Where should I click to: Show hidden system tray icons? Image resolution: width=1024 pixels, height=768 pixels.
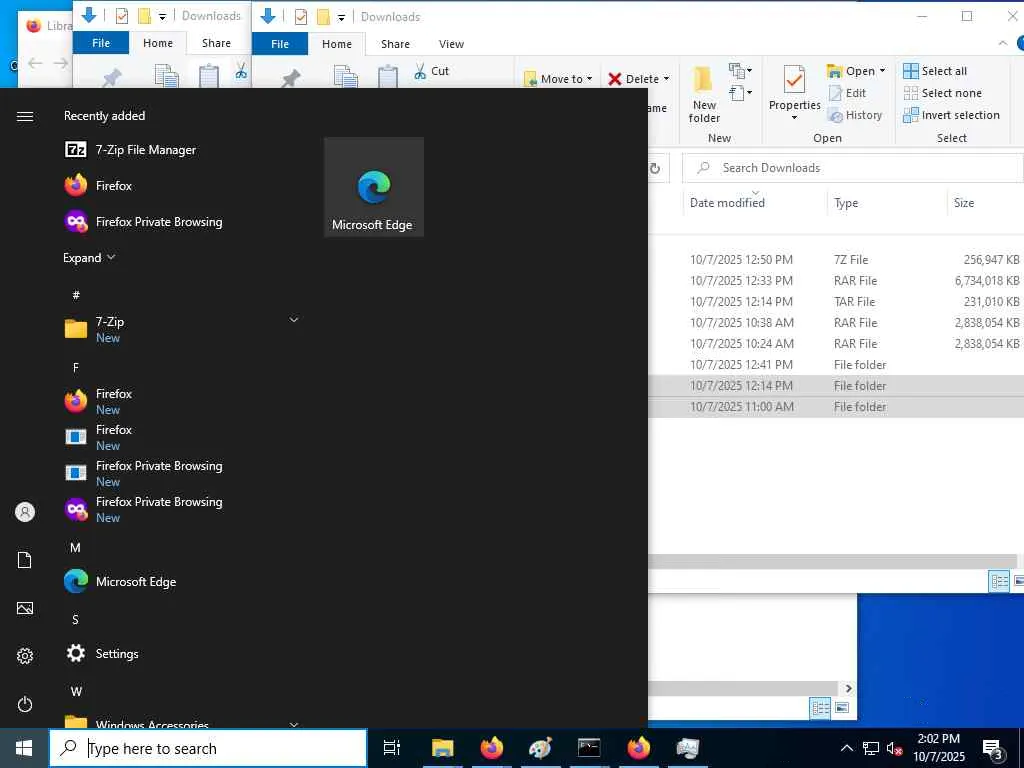coord(846,748)
